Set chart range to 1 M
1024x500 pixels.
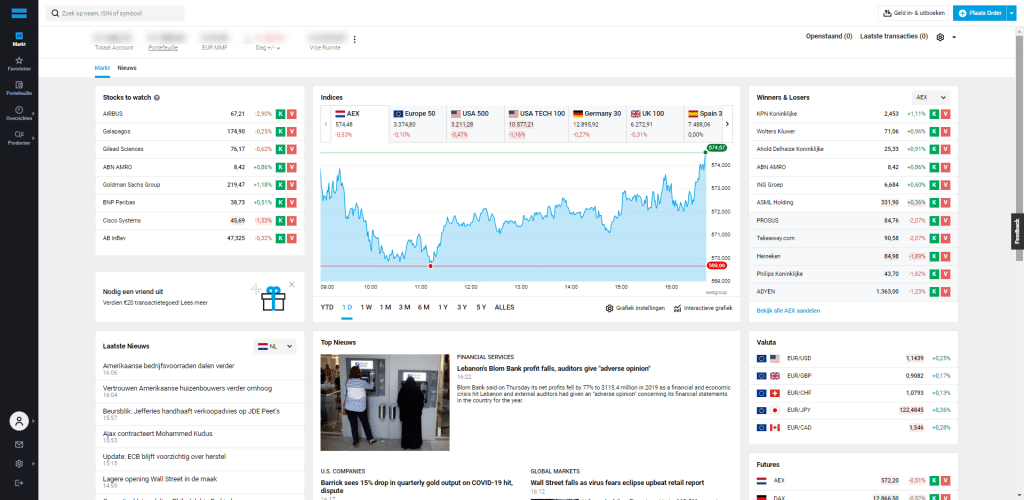click(385, 307)
